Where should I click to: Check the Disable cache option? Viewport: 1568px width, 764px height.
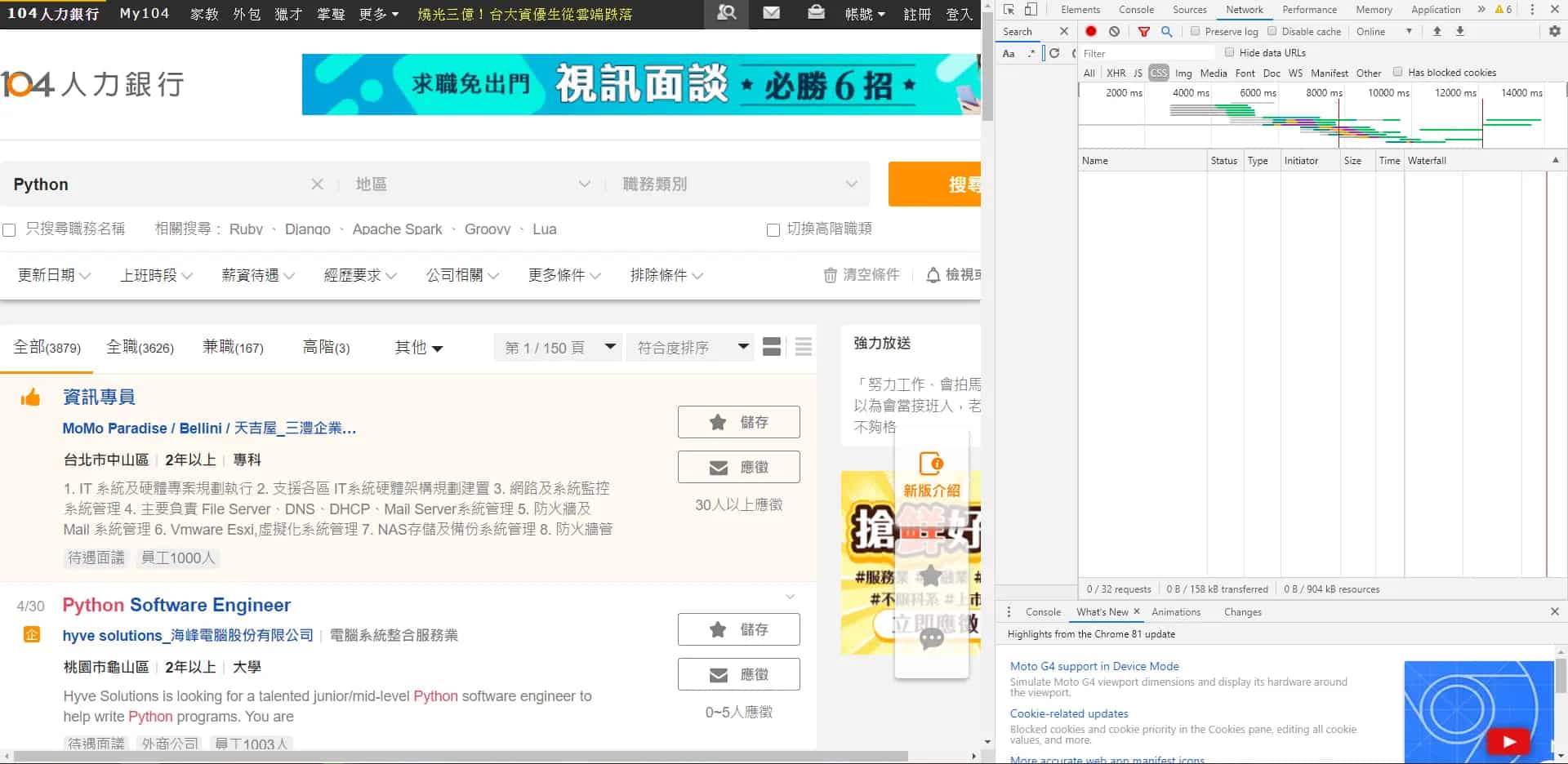click(x=1272, y=31)
